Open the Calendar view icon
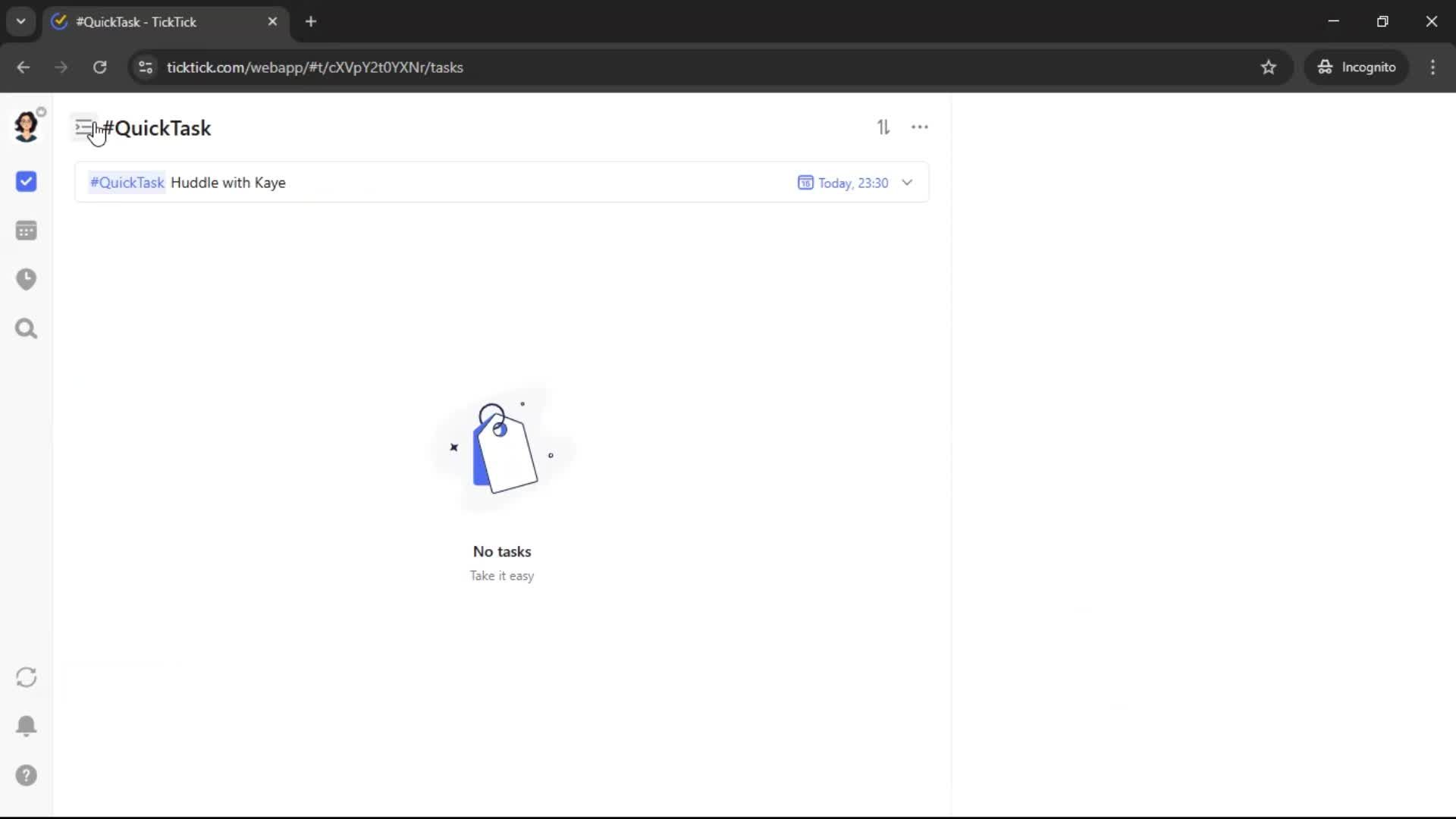The width and height of the screenshot is (1456, 819). [26, 231]
